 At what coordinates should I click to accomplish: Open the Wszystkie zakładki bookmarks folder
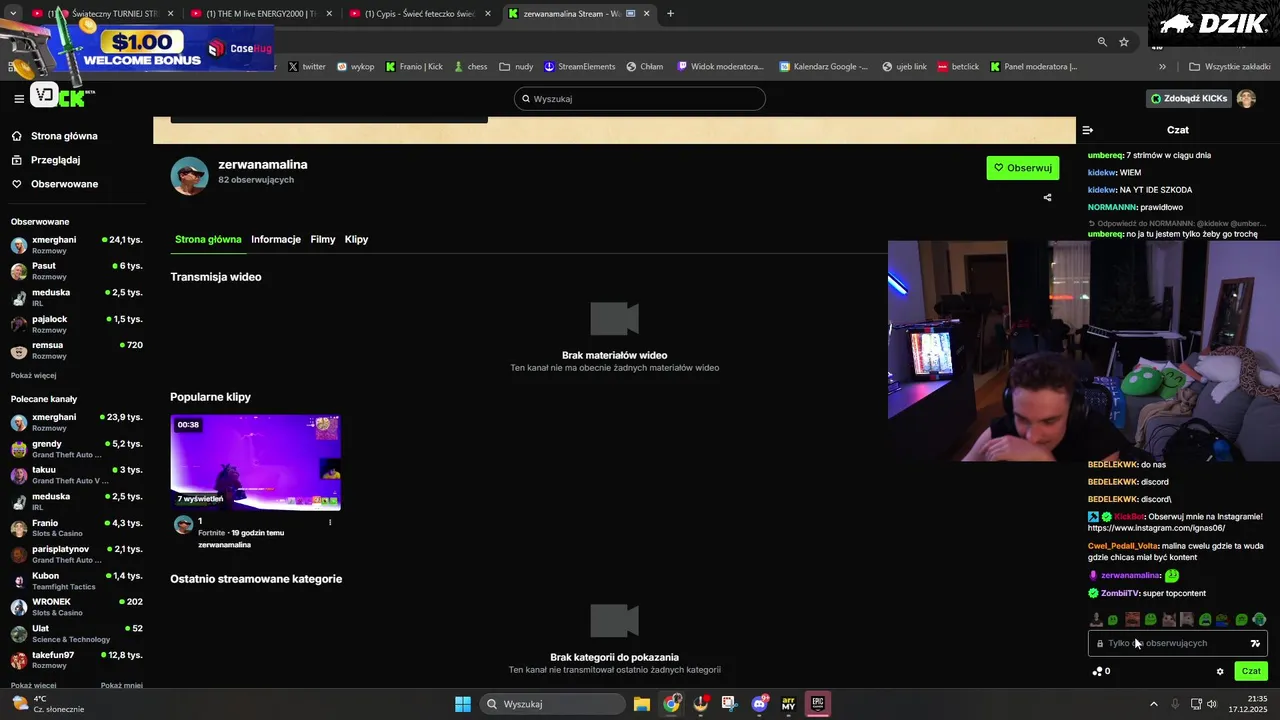pos(1229,67)
